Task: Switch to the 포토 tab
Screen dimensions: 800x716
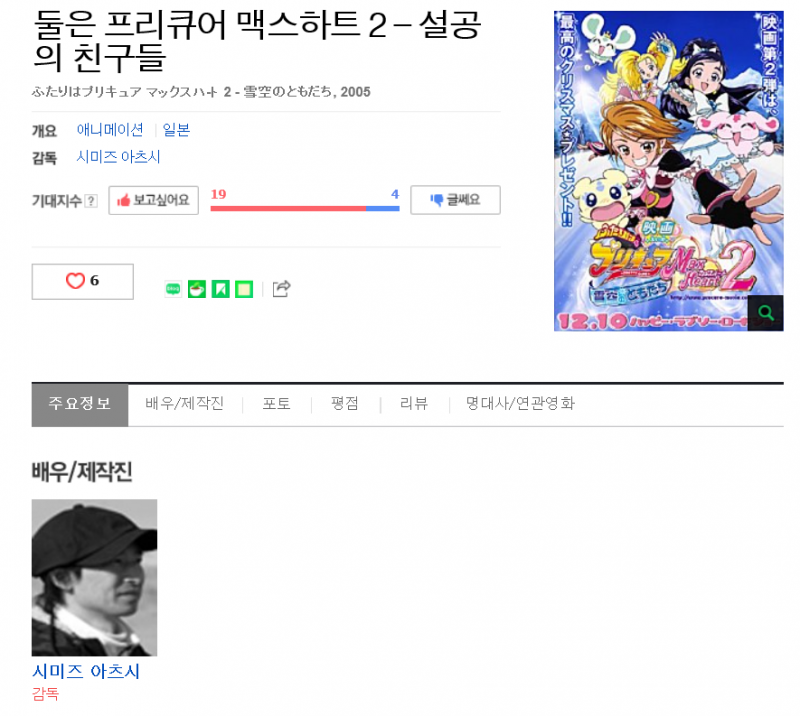Action: click(277, 404)
